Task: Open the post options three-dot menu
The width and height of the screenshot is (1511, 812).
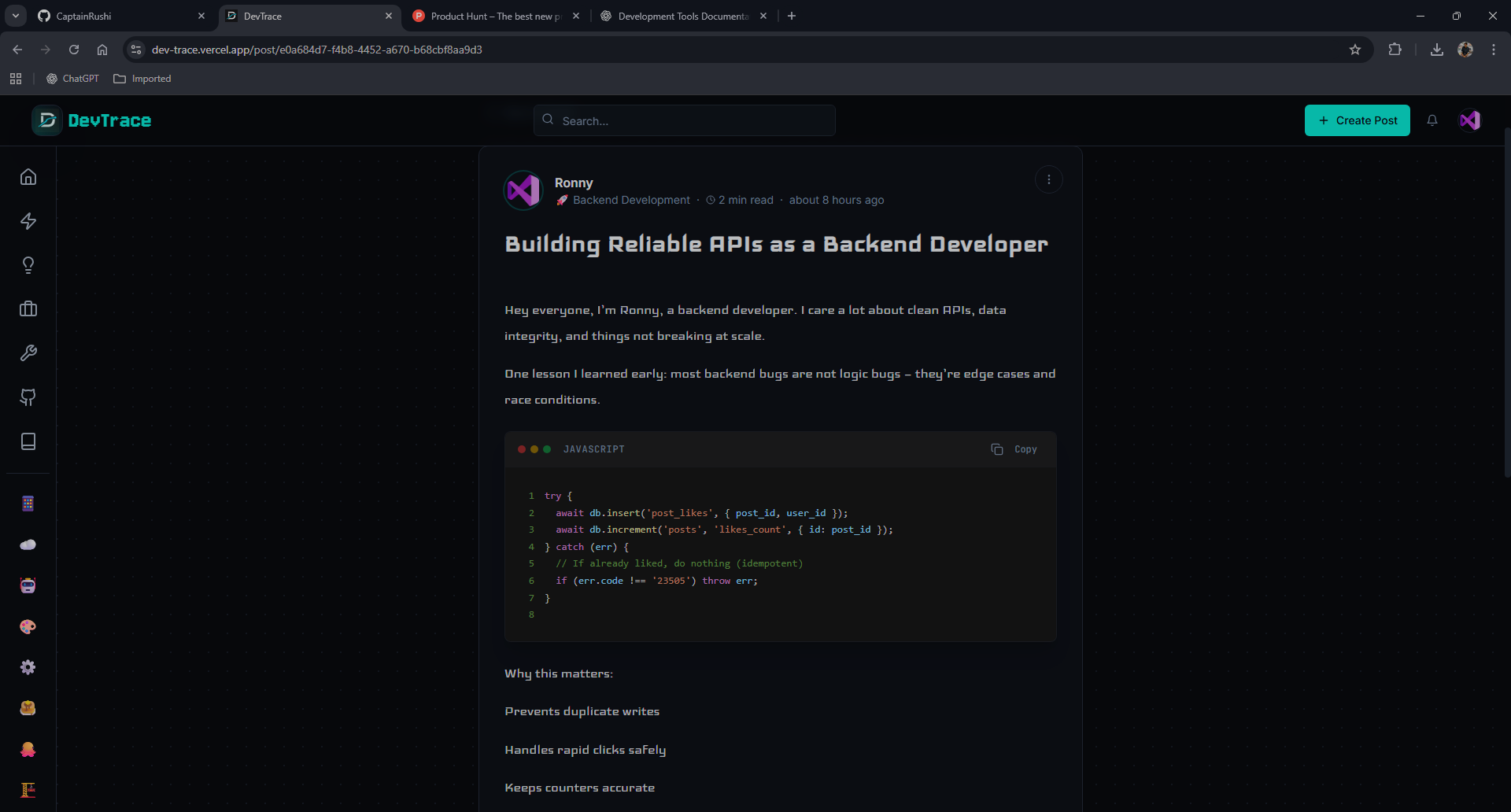Action: point(1048,179)
